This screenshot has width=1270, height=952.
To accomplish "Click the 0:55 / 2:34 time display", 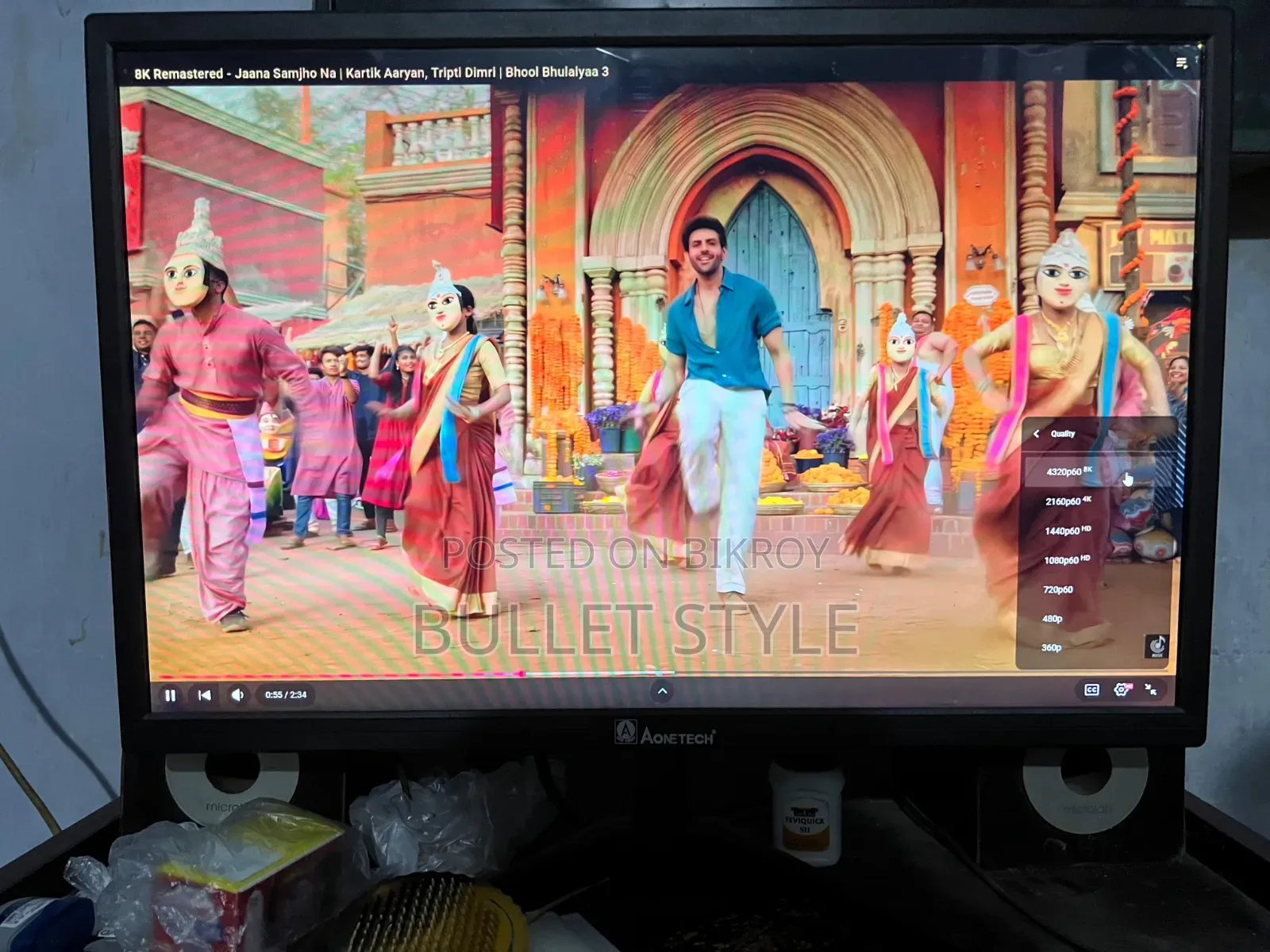I will tap(286, 695).
